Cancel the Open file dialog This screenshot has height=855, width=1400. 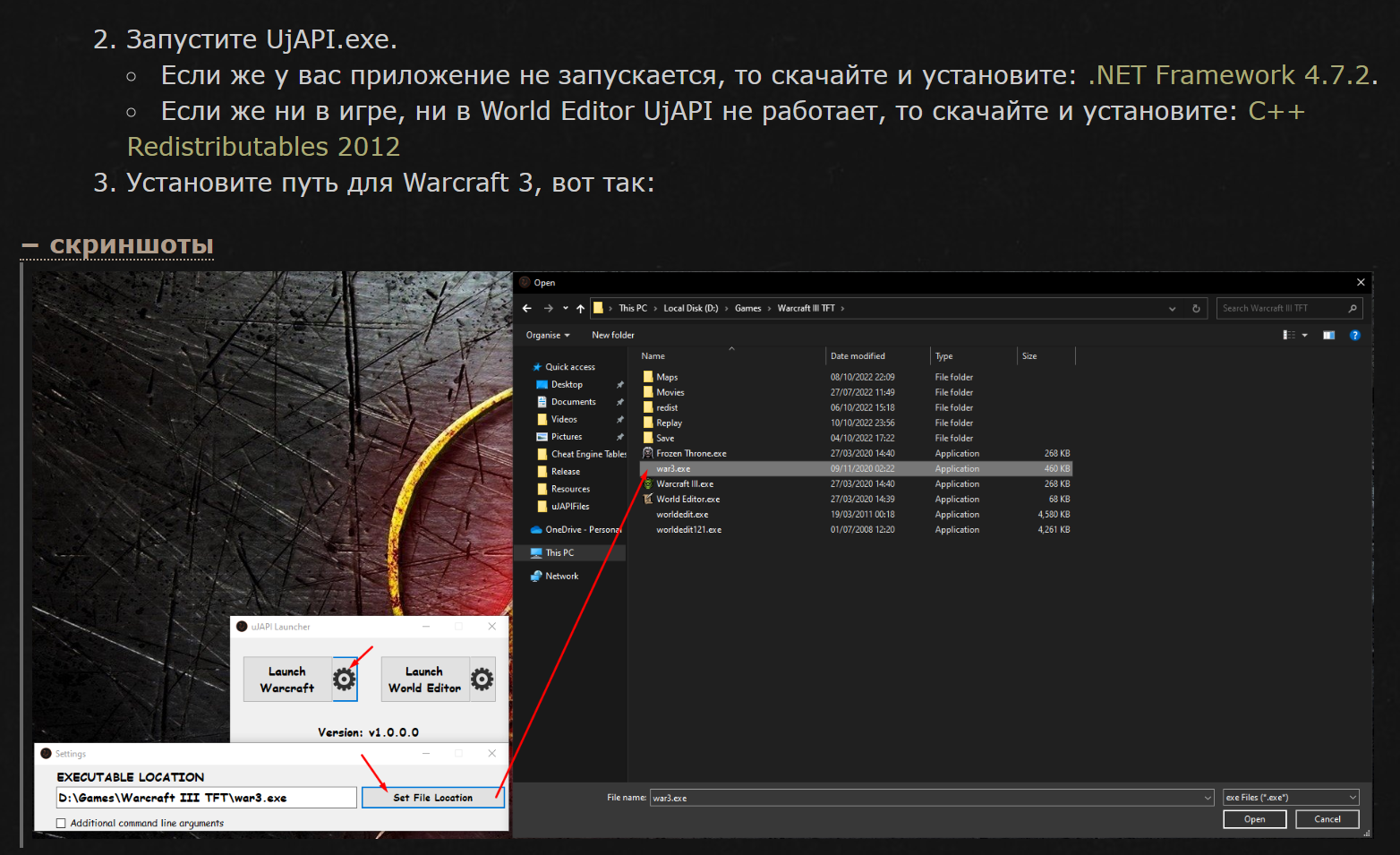(x=1327, y=819)
